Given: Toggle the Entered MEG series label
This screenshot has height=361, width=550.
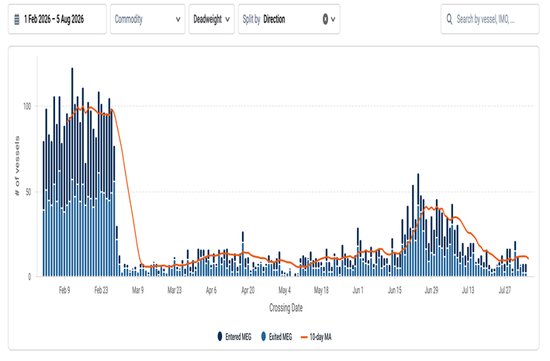Looking at the screenshot, I should point(238,337).
